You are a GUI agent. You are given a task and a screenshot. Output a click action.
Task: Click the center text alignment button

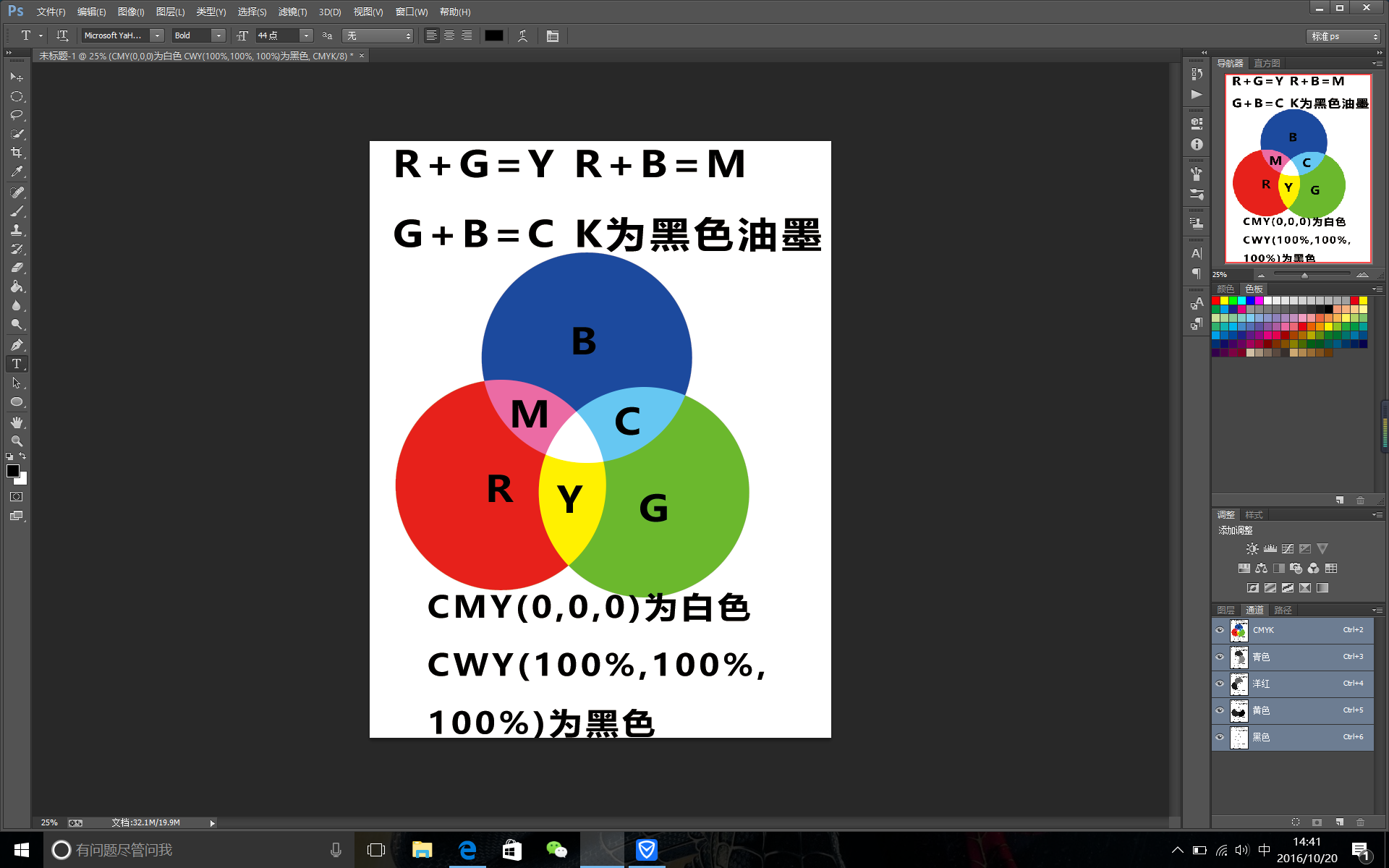tap(449, 35)
